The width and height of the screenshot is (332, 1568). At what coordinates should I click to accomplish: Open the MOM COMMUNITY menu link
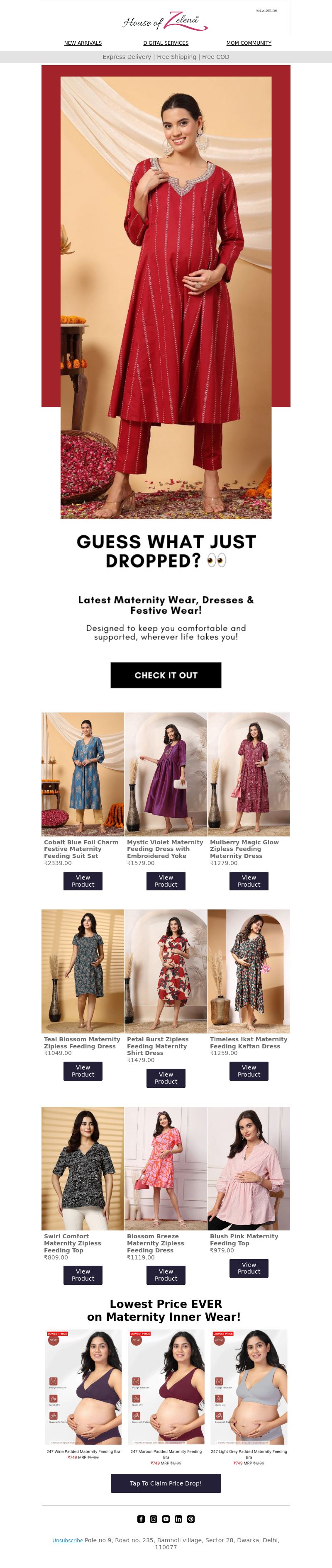click(249, 43)
